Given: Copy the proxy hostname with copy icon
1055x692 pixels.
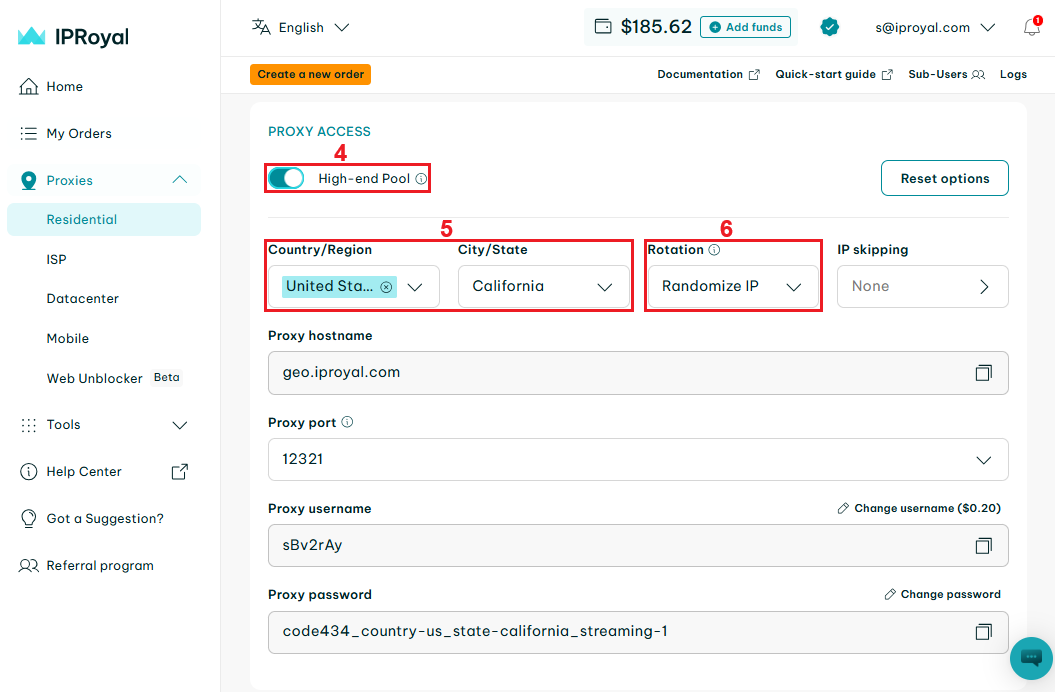Looking at the screenshot, I should coord(983,373).
